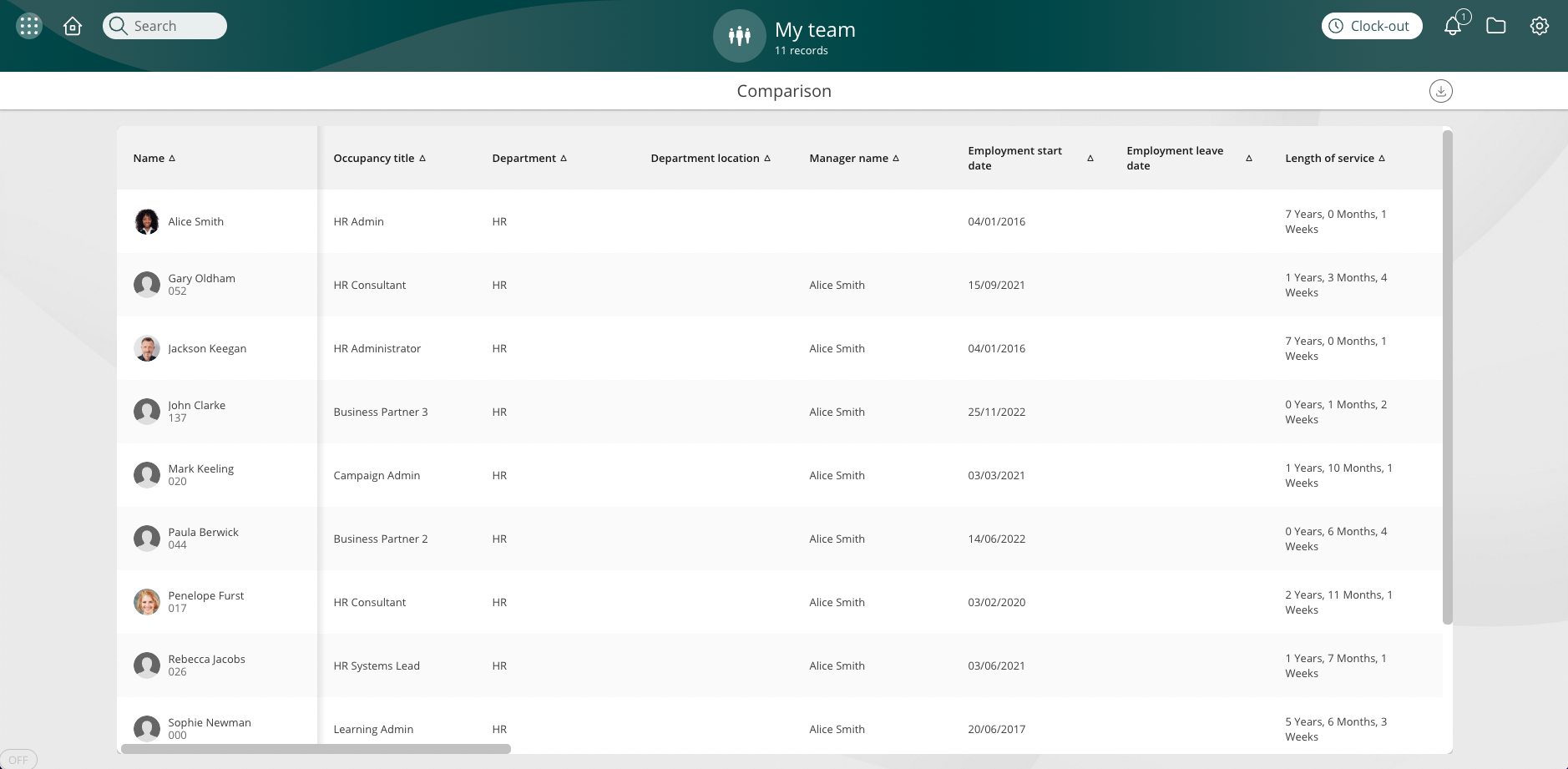Click the vertical table scrollbar

pos(1448,377)
